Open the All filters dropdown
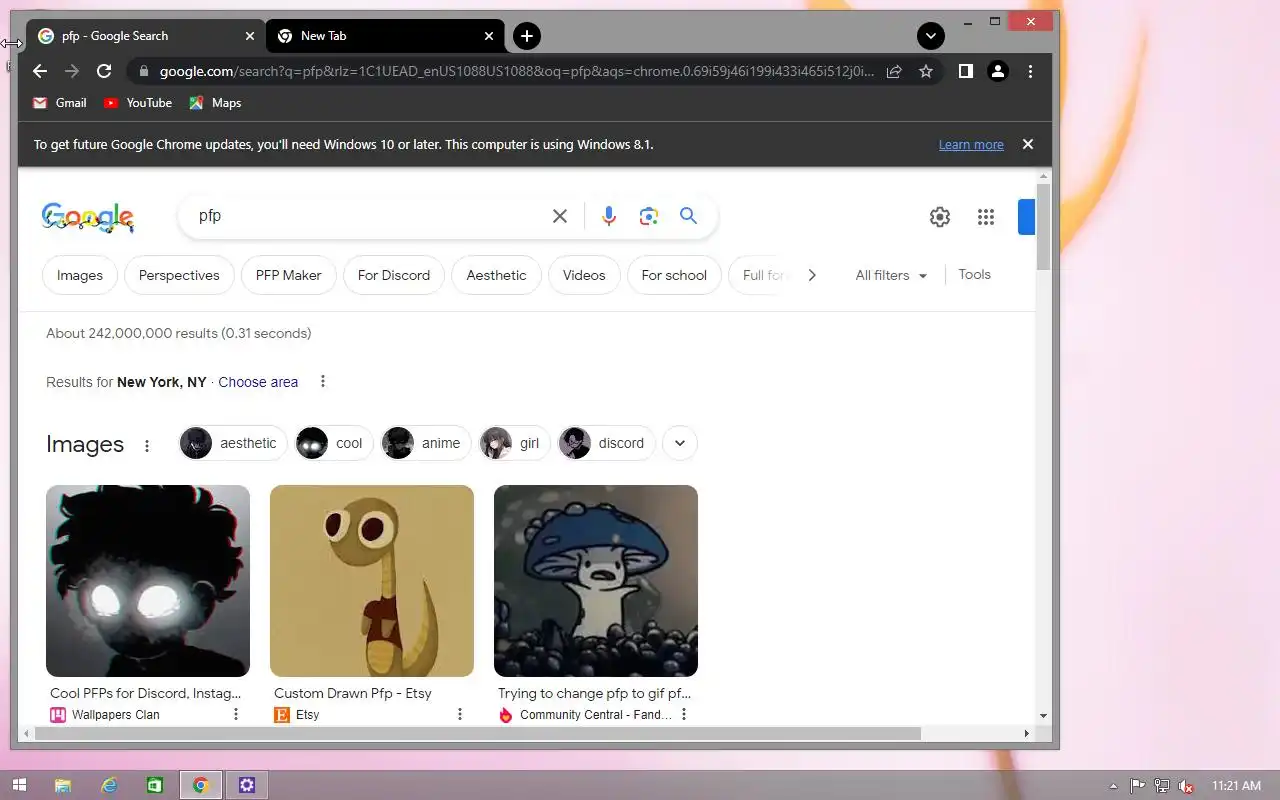 [891, 275]
